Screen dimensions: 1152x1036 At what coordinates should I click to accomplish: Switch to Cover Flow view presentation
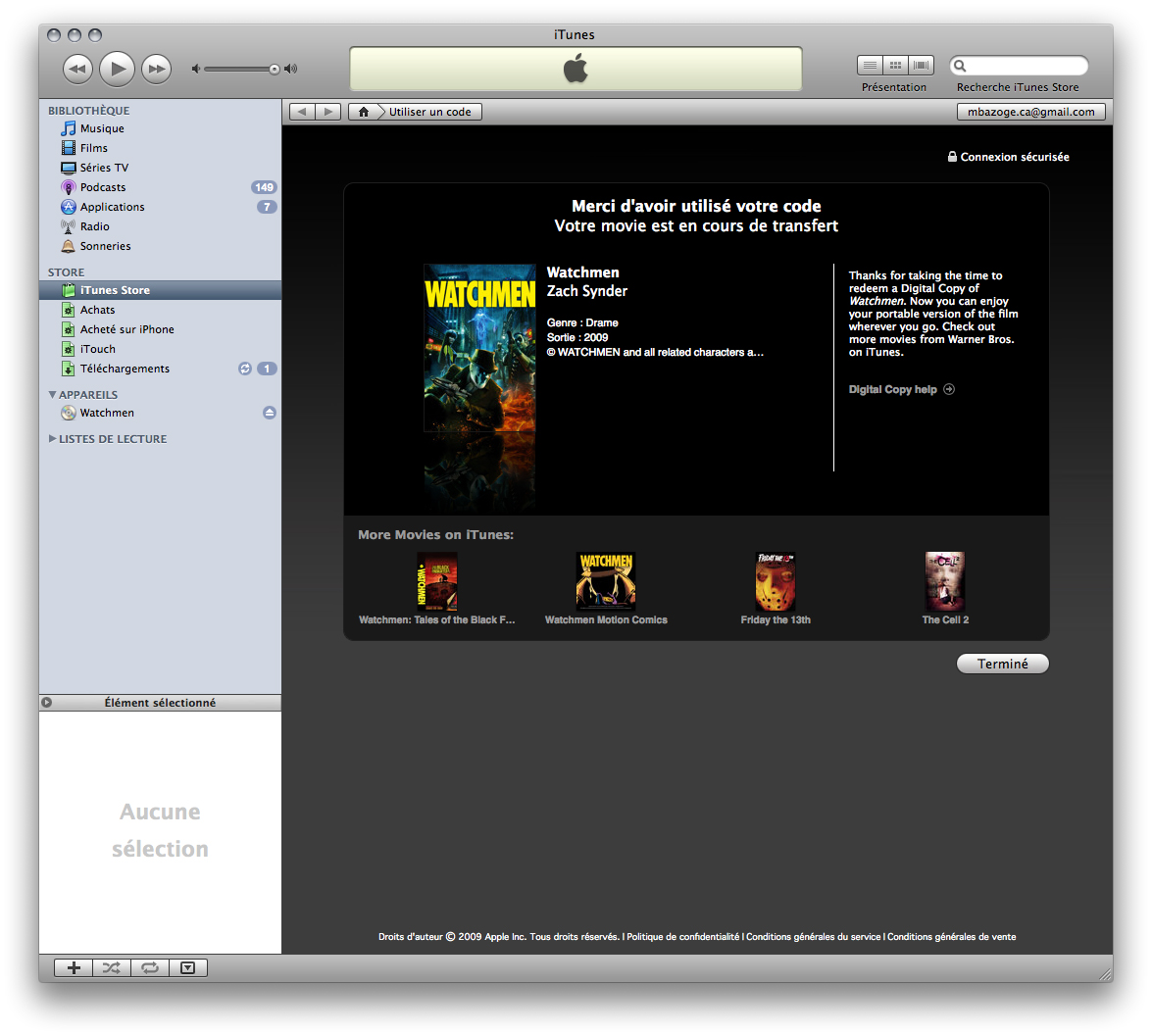[x=922, y=66]
